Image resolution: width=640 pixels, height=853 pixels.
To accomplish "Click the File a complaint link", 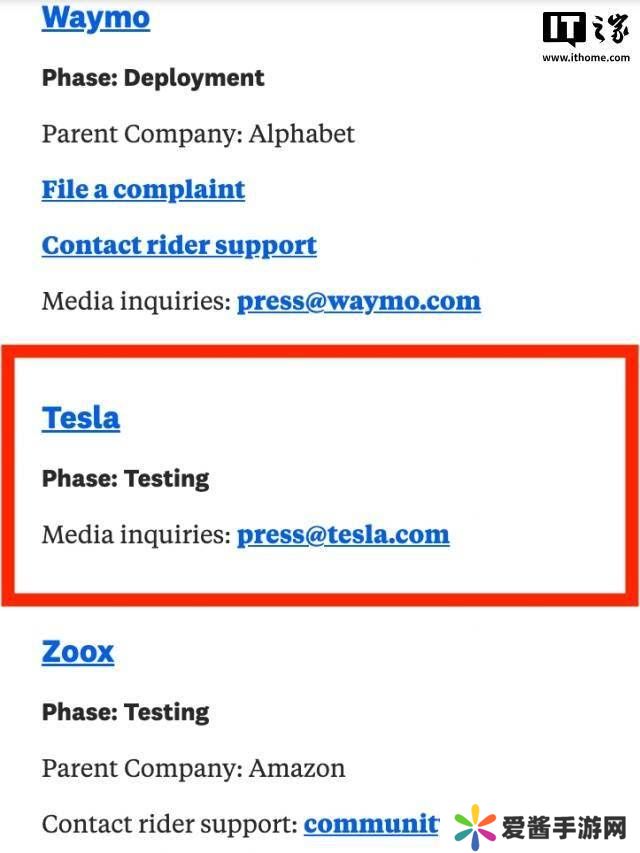I will tap(143, 190).
